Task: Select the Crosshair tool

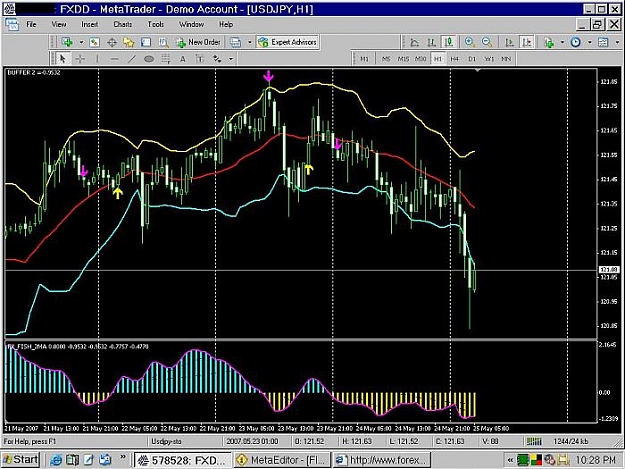Action: 80,59
